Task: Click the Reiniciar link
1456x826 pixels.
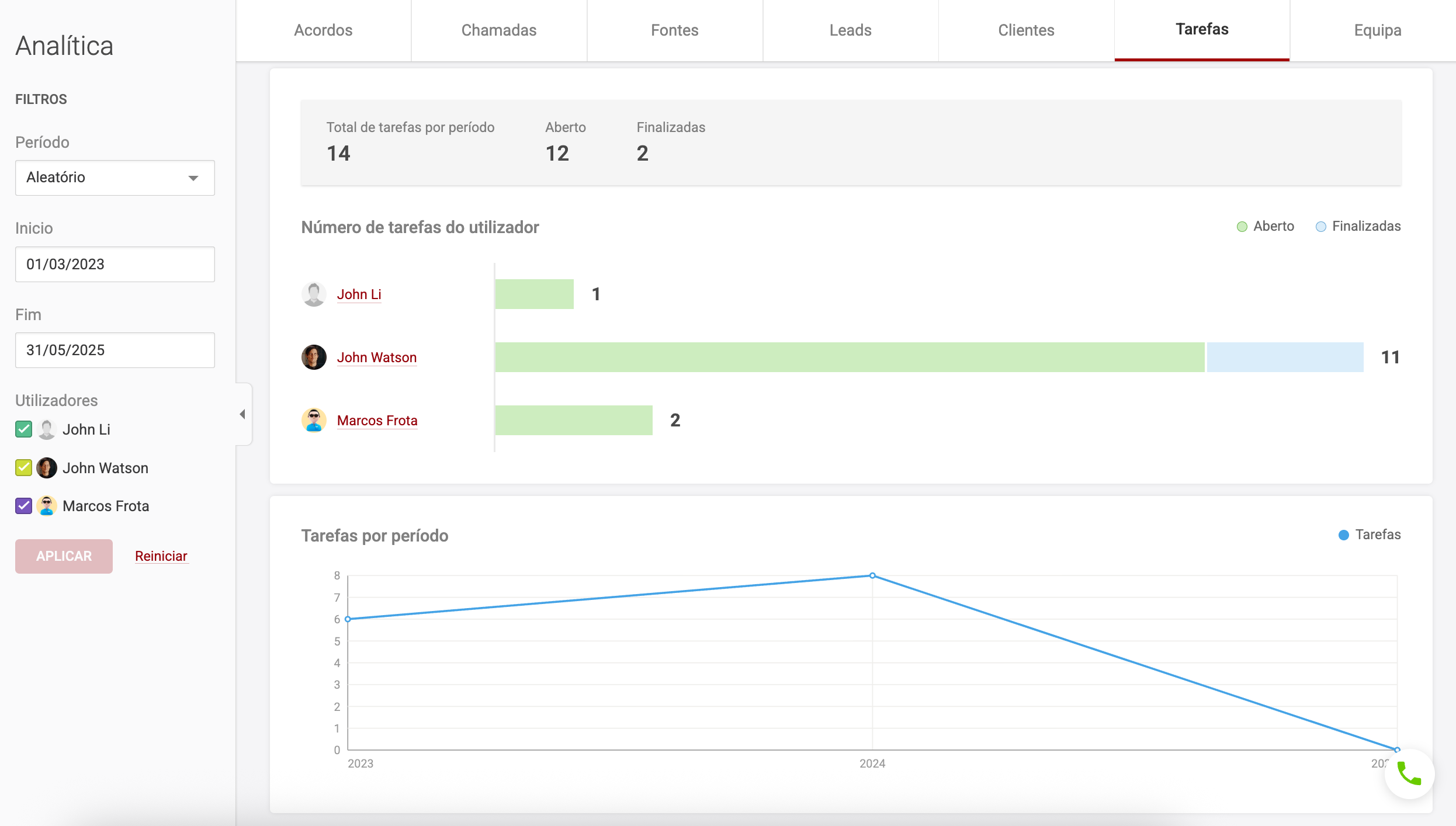Action: (161, 556)
